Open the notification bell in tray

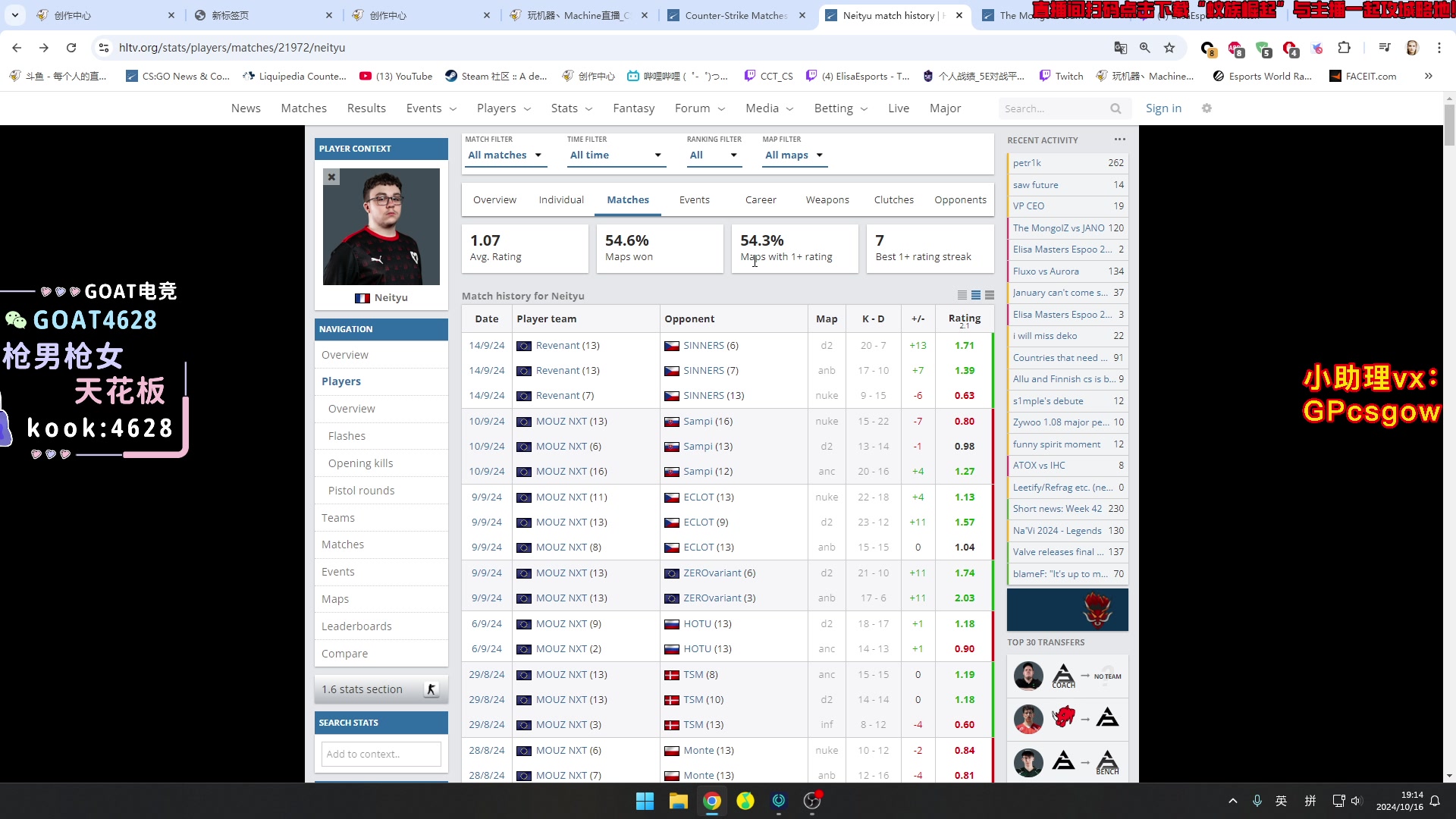1435,801
